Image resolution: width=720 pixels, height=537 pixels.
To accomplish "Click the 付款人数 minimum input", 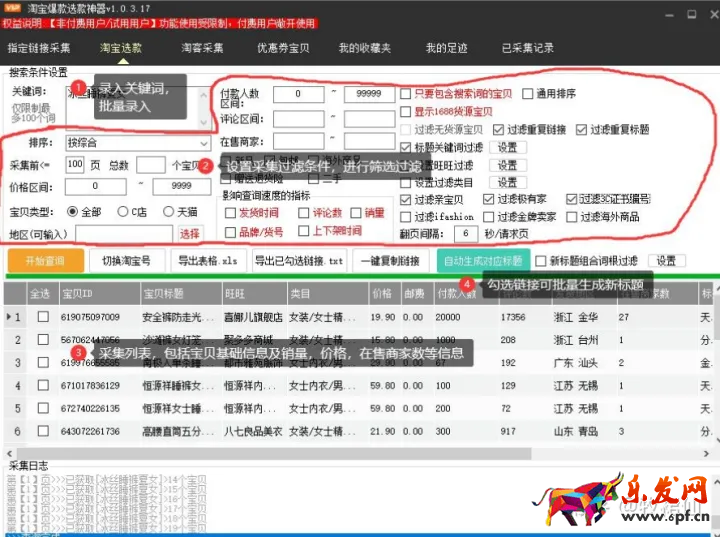I will [x=298, y=94].
